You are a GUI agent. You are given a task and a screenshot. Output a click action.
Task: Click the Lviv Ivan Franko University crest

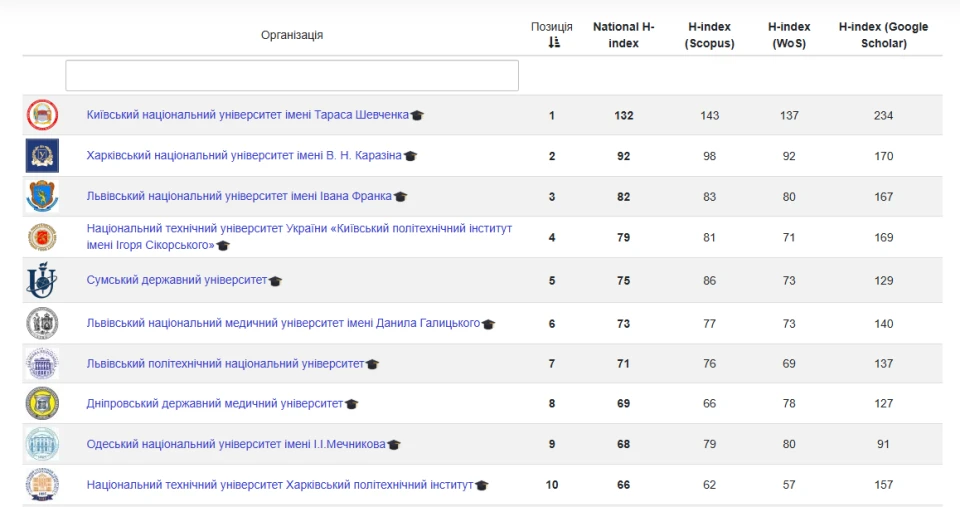coord(42,197)
